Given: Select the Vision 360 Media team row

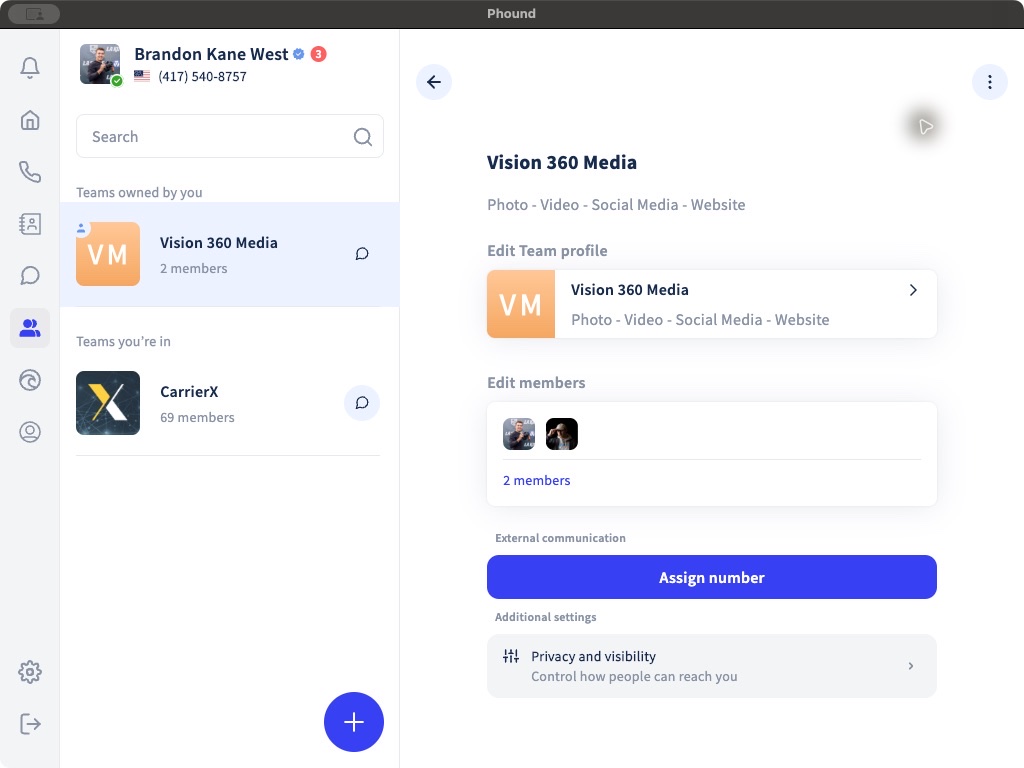Looking at the screenshot, I should [229, 254].
